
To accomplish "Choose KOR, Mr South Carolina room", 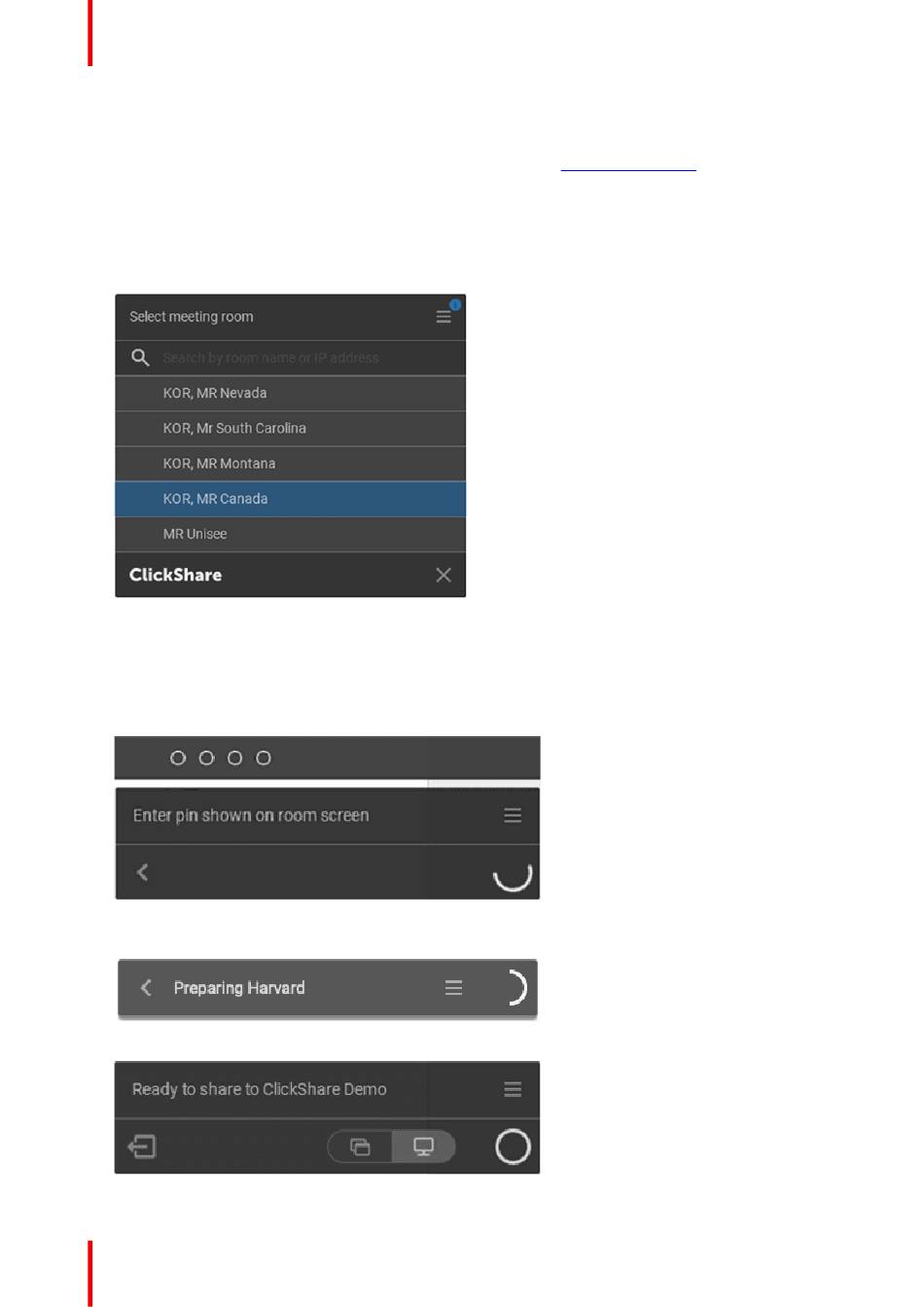I will tap(291, 429).
